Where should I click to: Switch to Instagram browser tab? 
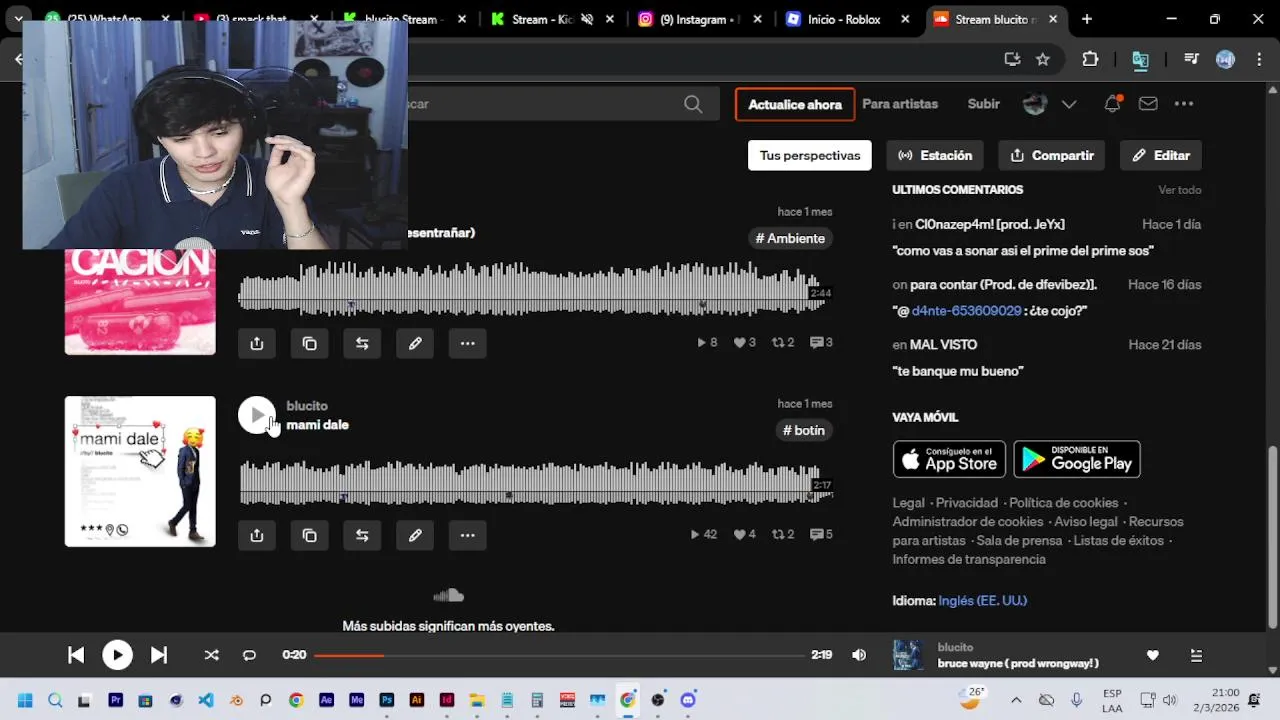[691, 19]
